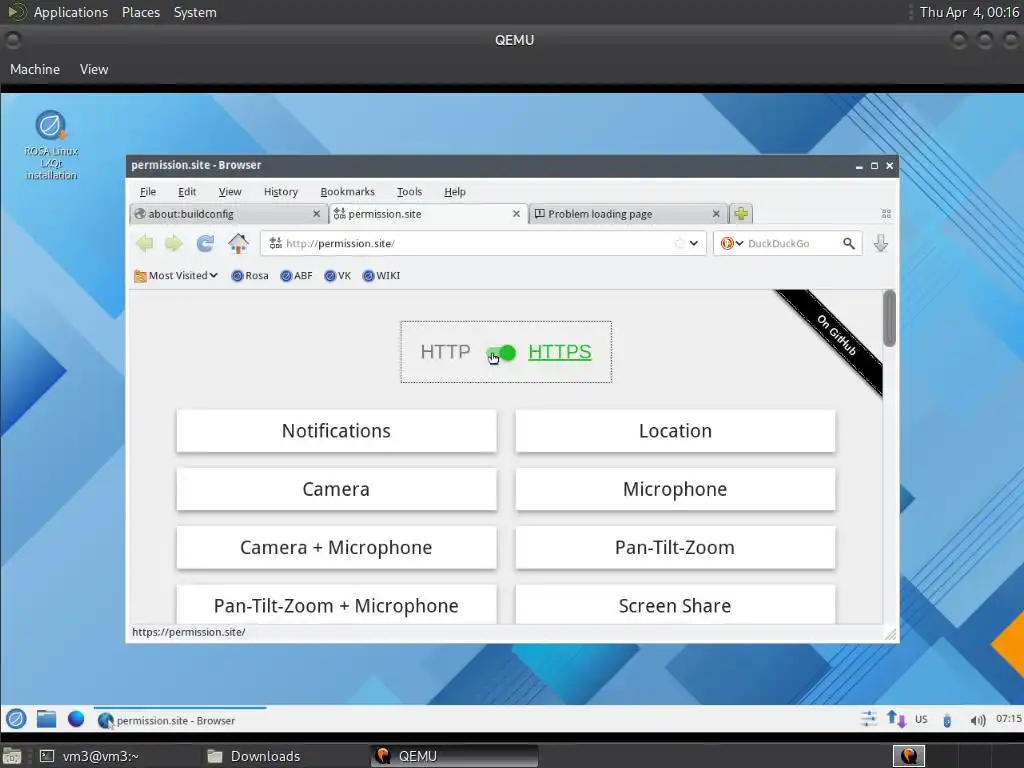
Task: Close the permission.site tab
Action: pos(516,214)
